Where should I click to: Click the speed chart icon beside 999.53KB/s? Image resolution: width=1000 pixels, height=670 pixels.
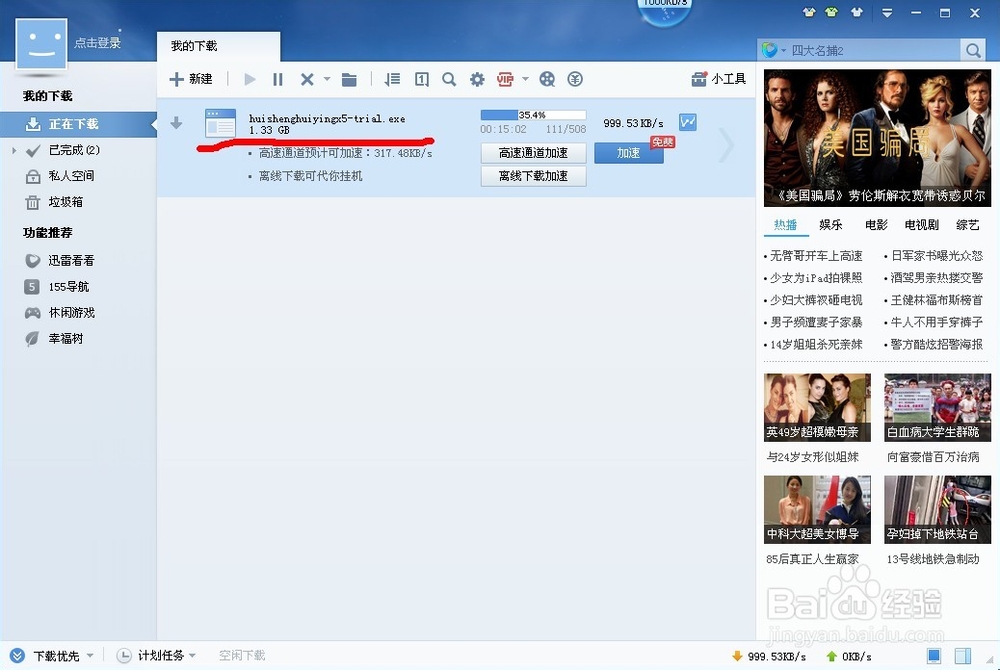688,122
